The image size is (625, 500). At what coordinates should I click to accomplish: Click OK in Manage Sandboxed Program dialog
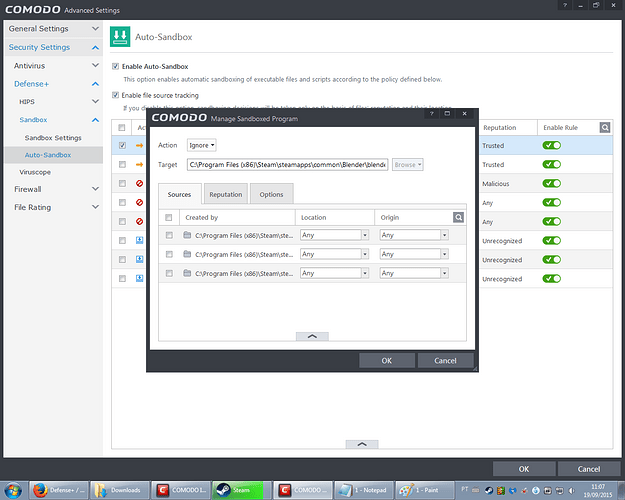point(387,360)
